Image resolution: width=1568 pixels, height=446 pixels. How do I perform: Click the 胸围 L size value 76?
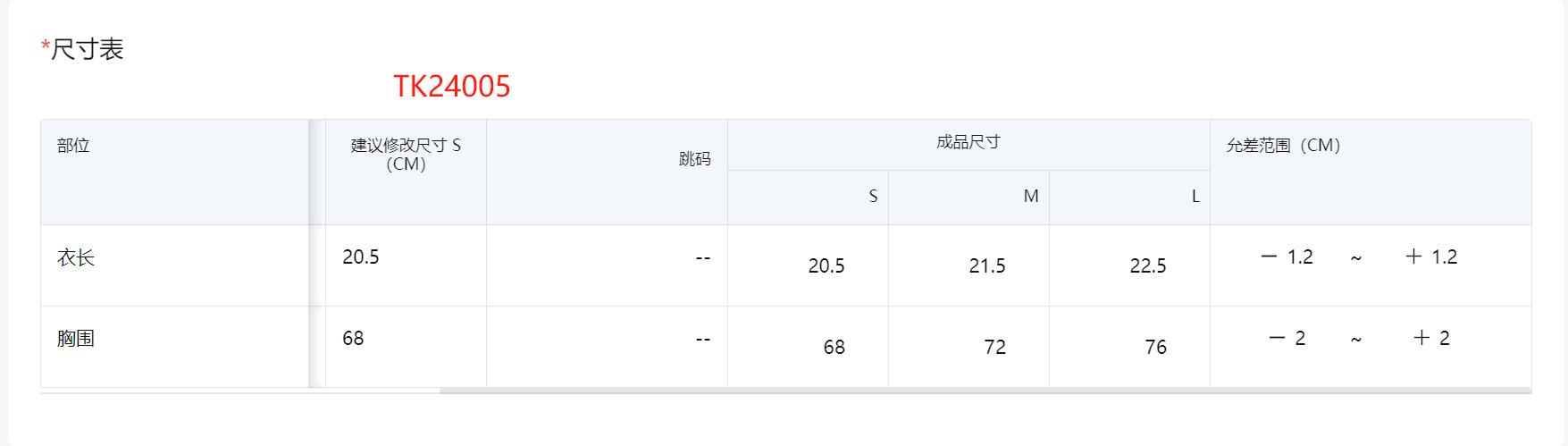click(x=1155, y=348)
